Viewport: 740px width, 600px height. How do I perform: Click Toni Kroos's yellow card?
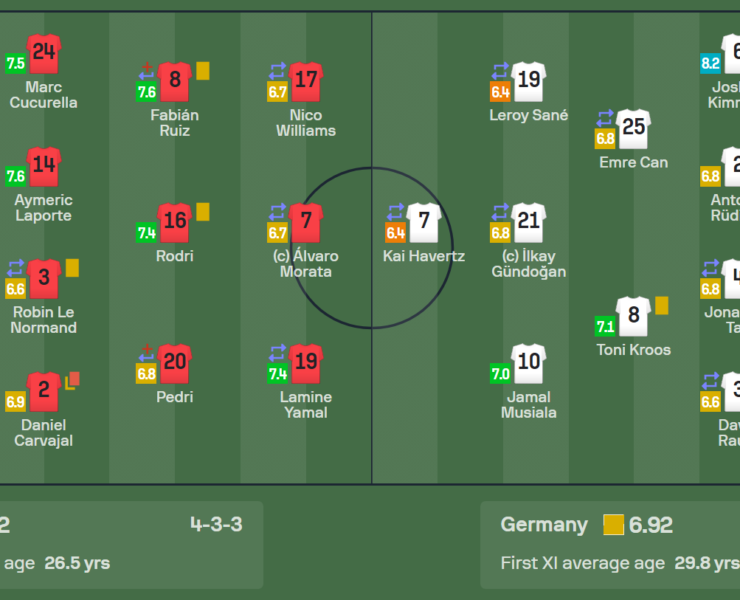tap(661, 305)
